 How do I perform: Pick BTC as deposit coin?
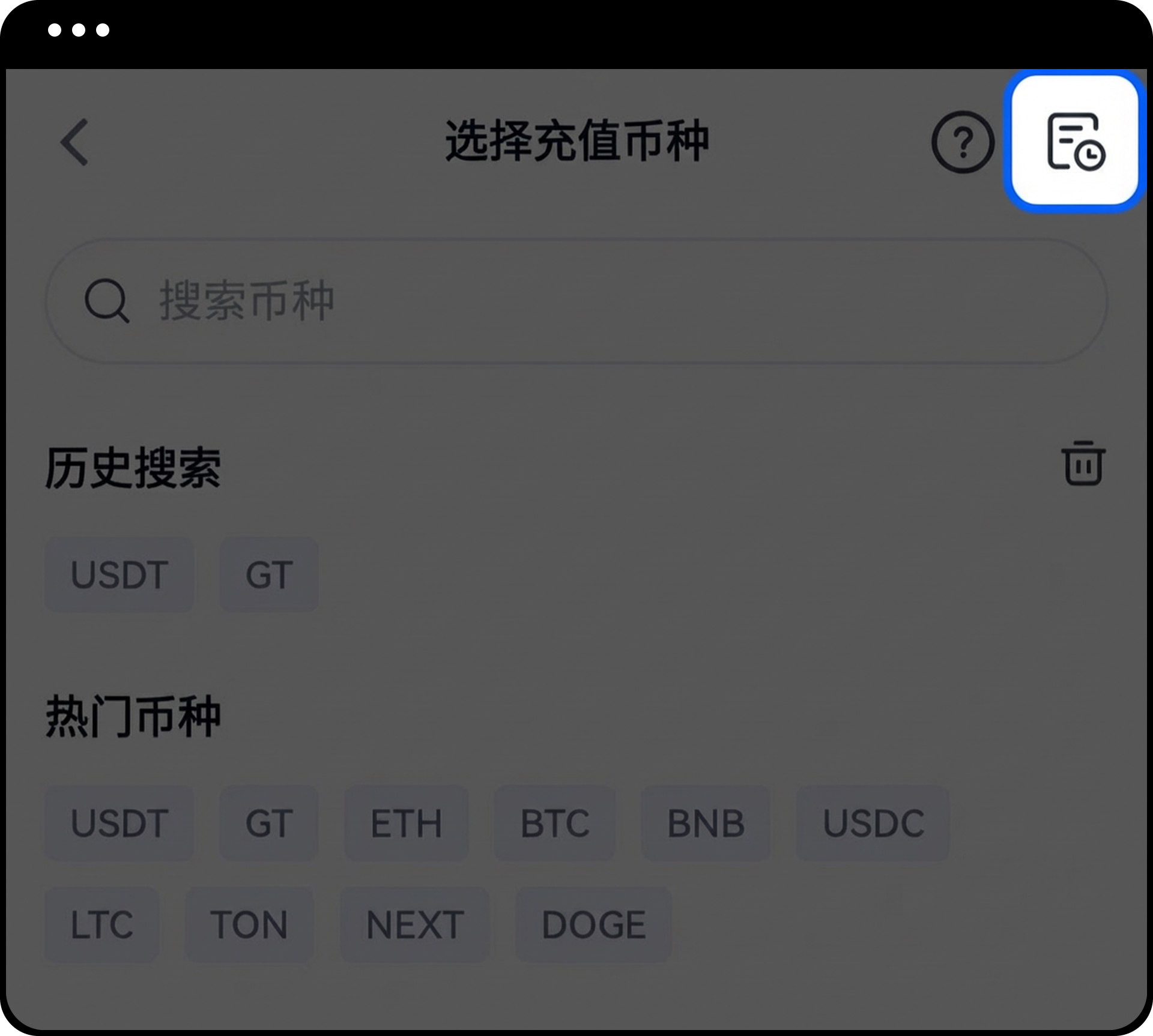coord(555,823)
